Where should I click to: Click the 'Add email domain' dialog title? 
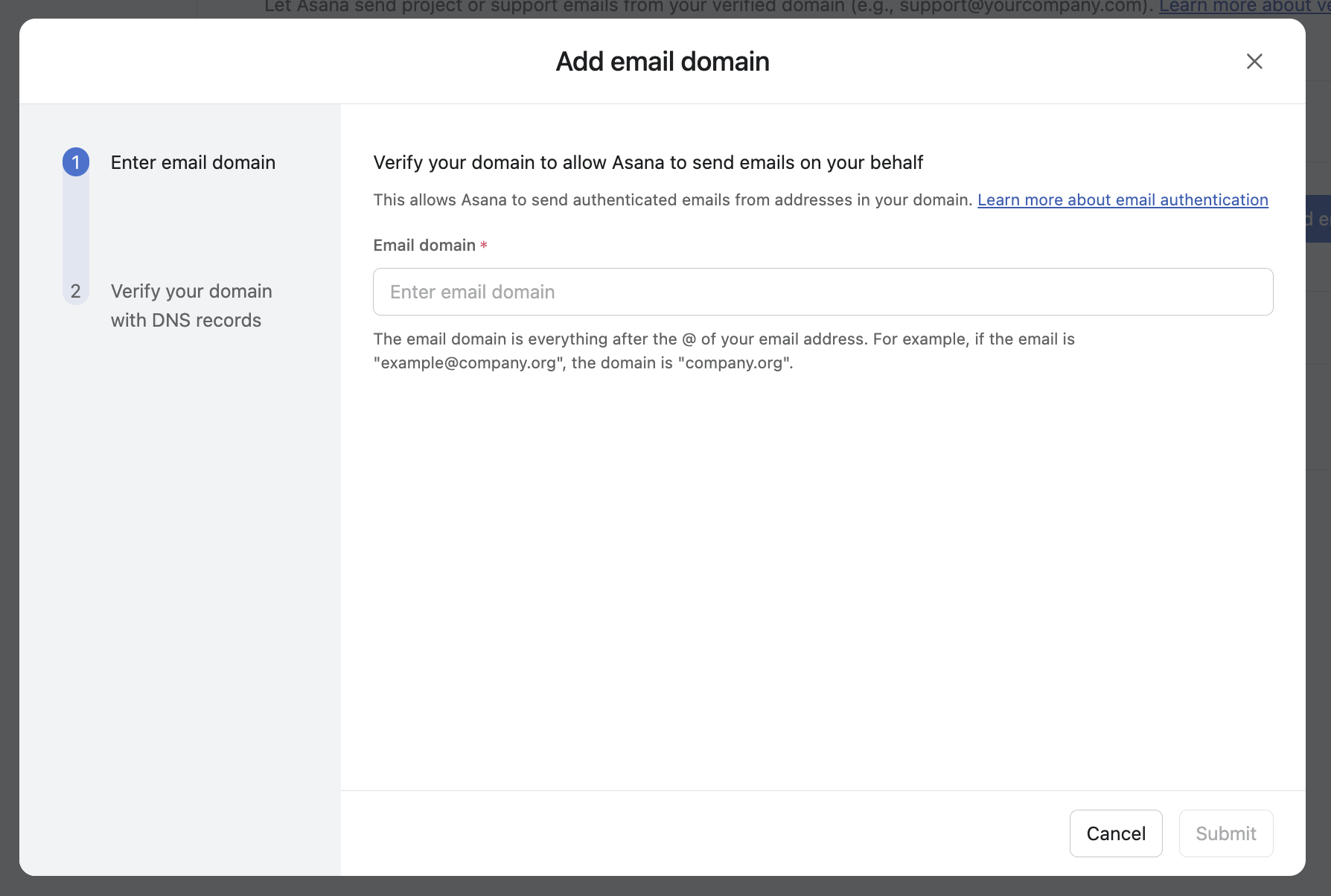(663, 62)
